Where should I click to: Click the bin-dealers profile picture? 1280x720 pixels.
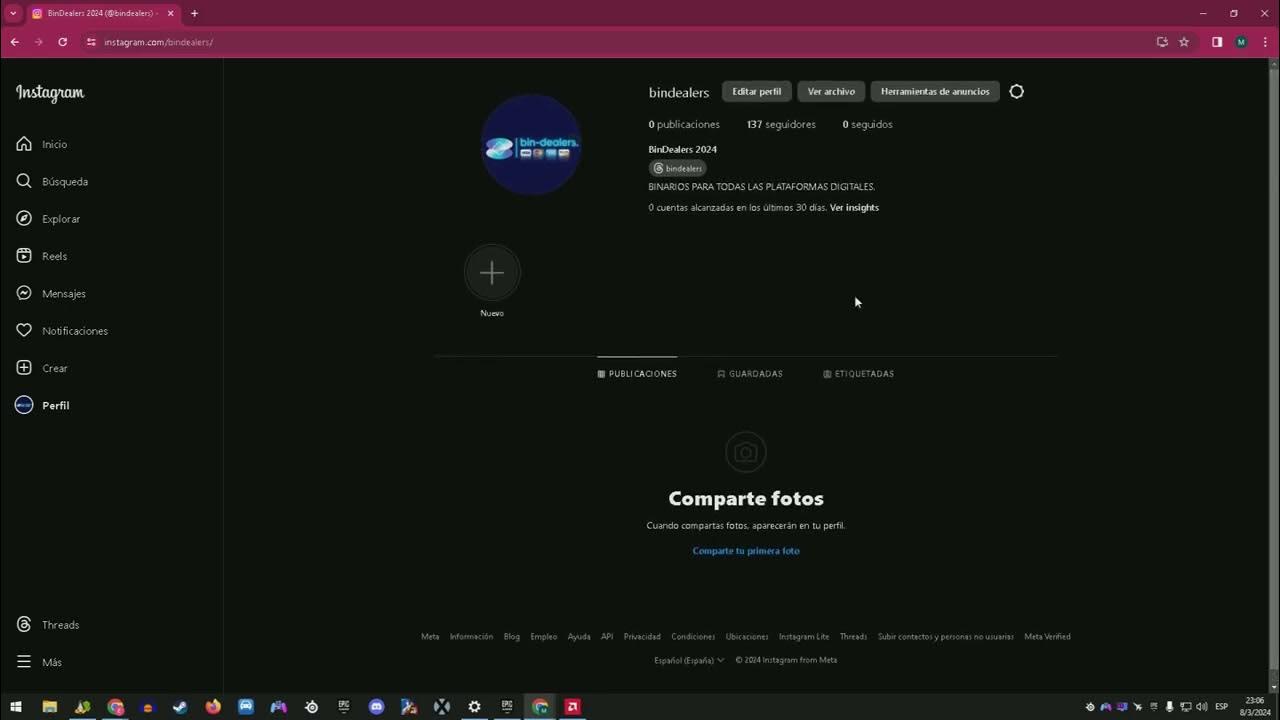531,145
